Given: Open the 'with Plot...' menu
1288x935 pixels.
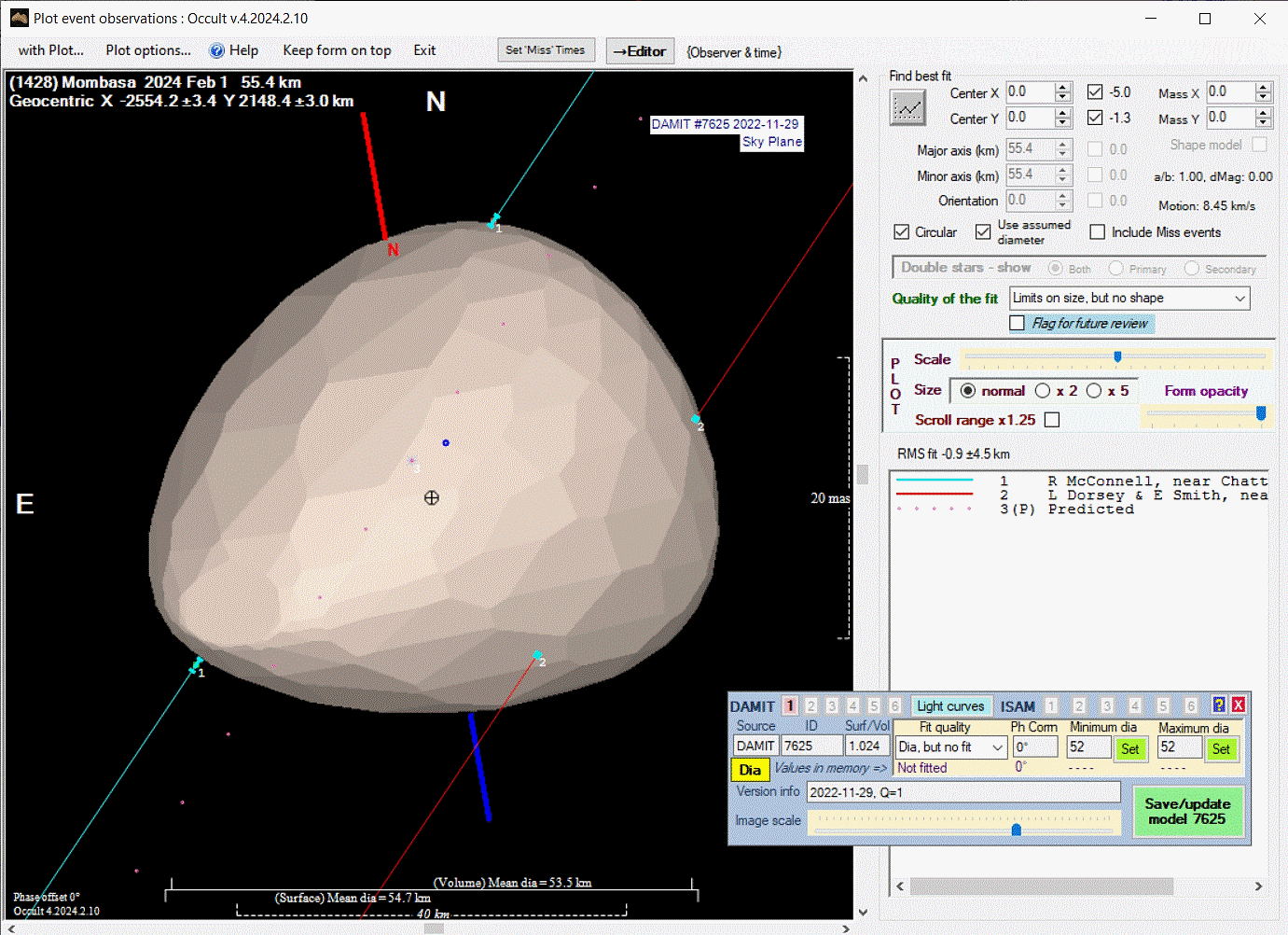Looking at the screenshot, I should 50,50.
